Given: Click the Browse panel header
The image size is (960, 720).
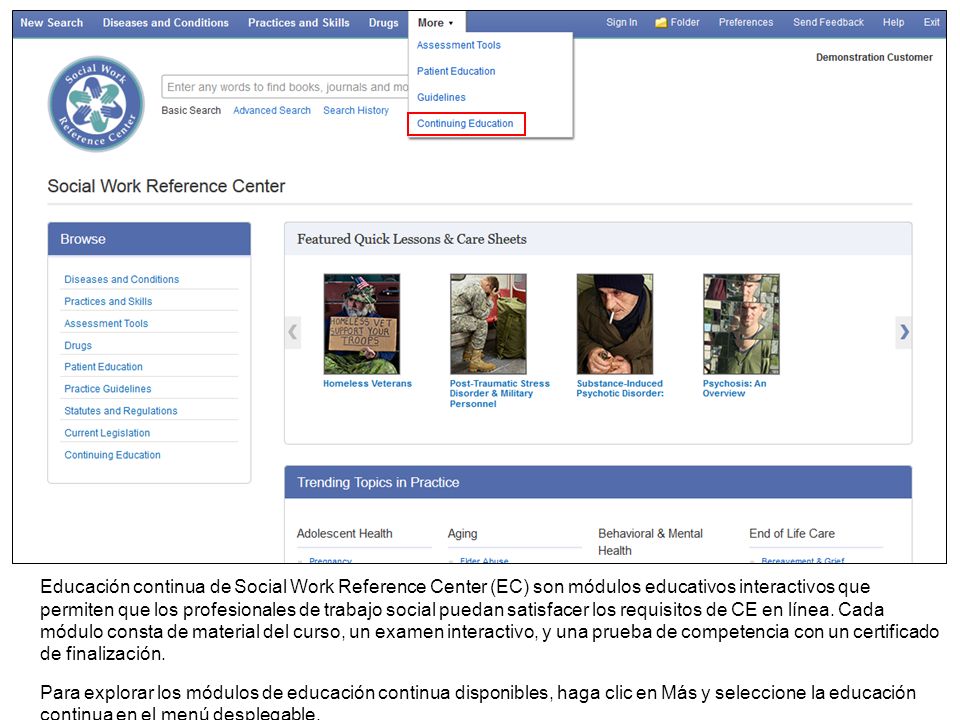Looking at the screenshot, I should [149, 239].
